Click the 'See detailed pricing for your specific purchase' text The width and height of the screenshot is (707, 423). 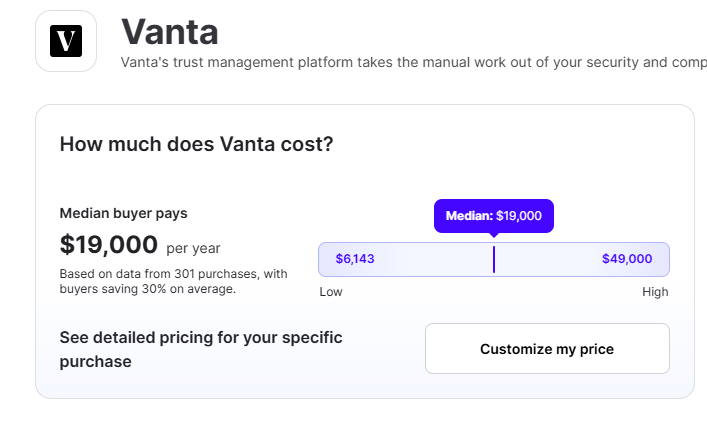201,349
